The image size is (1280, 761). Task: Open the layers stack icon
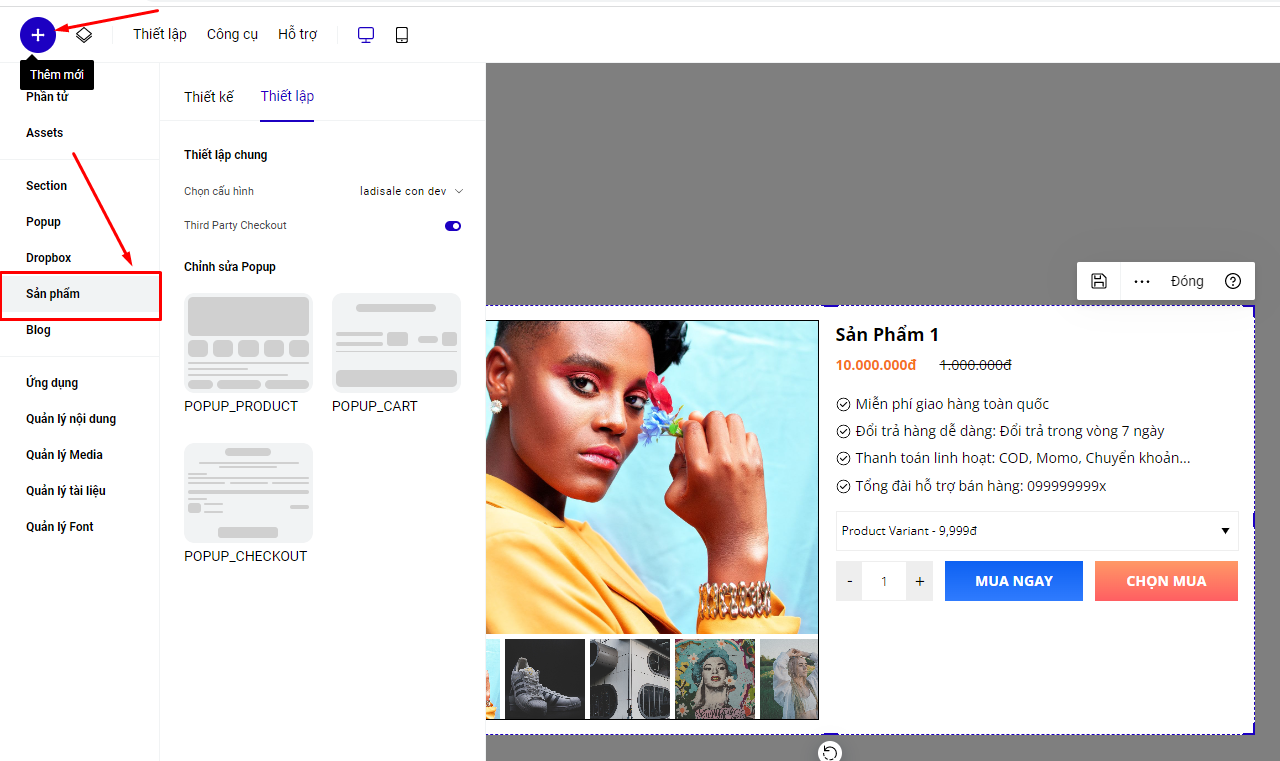(x=84, y=35)
